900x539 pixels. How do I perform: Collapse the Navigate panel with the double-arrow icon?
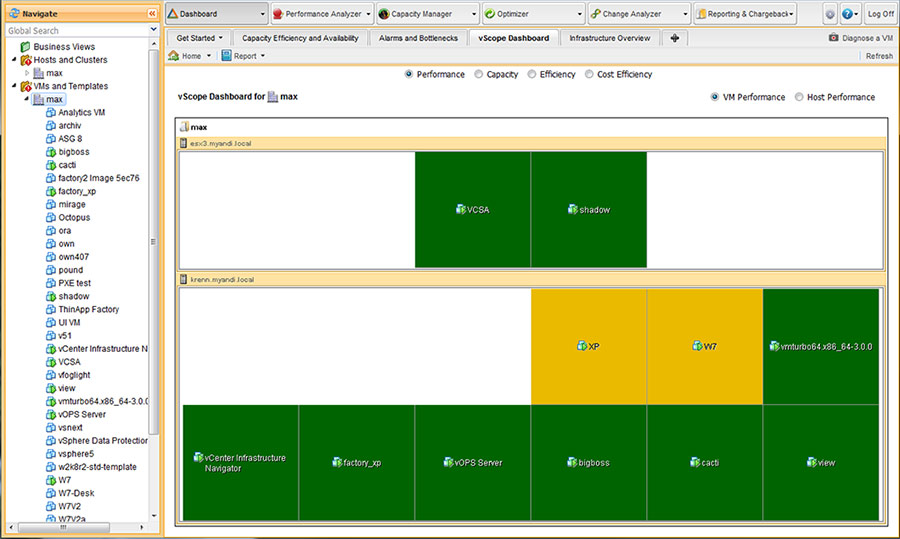tap(152, 13)
